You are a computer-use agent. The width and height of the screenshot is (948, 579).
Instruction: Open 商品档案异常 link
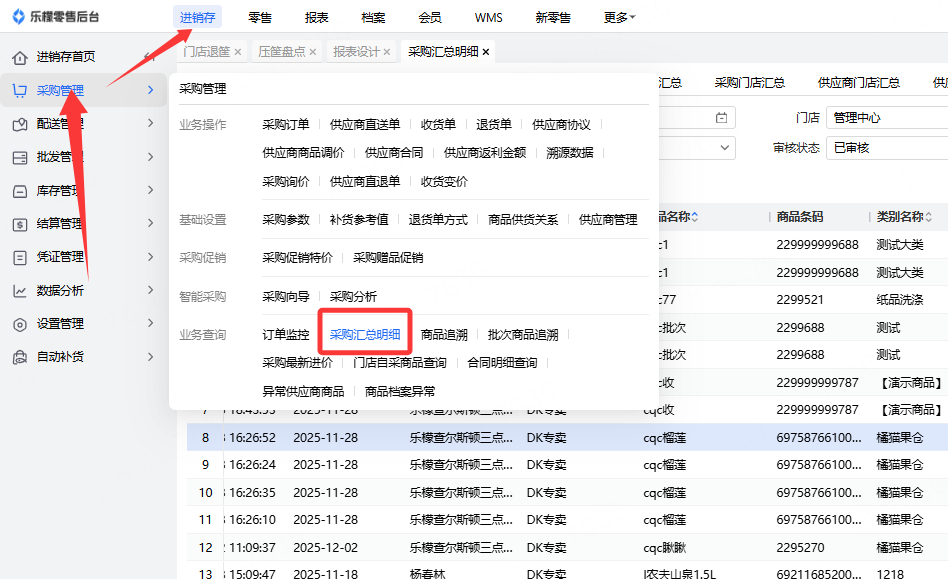click(400, 392)
